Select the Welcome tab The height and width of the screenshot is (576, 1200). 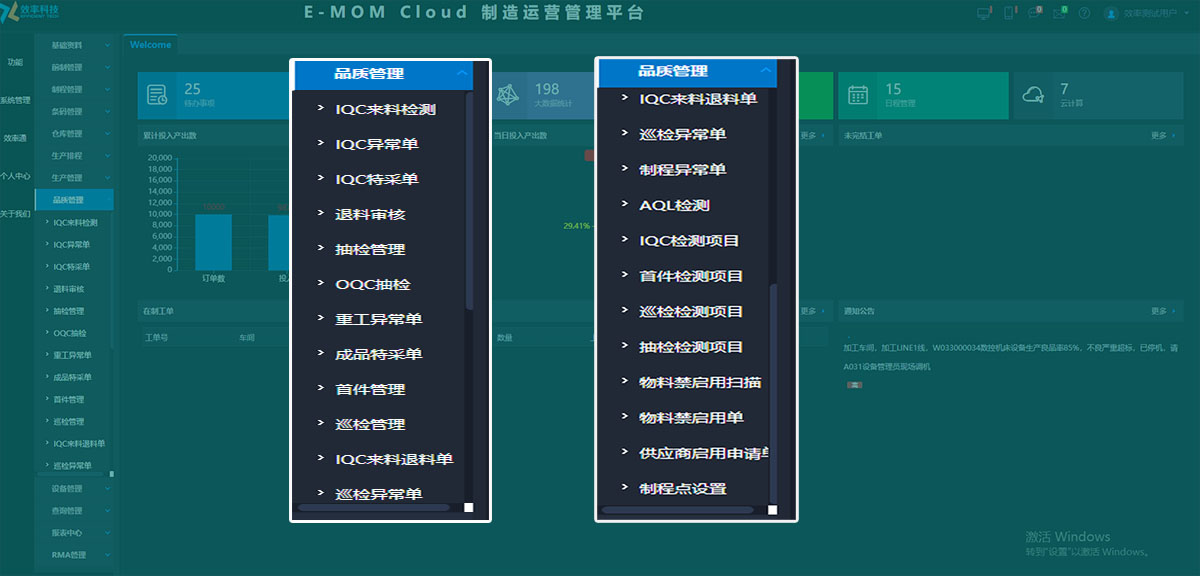[x=150, y=44]
